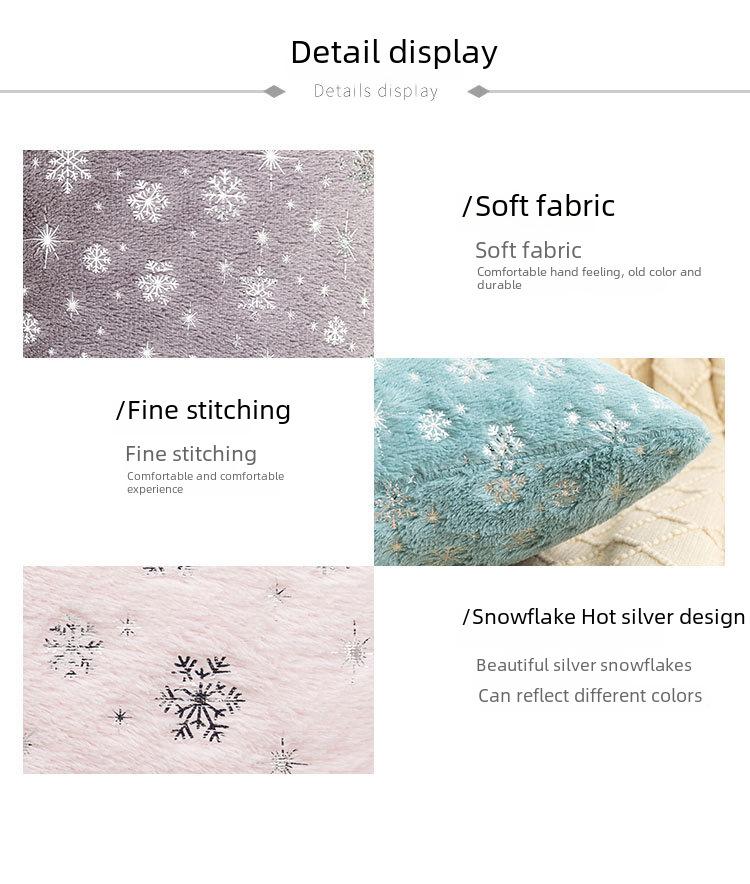Click the left gray horizontal divider line
750x884 pixels.
pyautogui.click(x=133, y=91)
